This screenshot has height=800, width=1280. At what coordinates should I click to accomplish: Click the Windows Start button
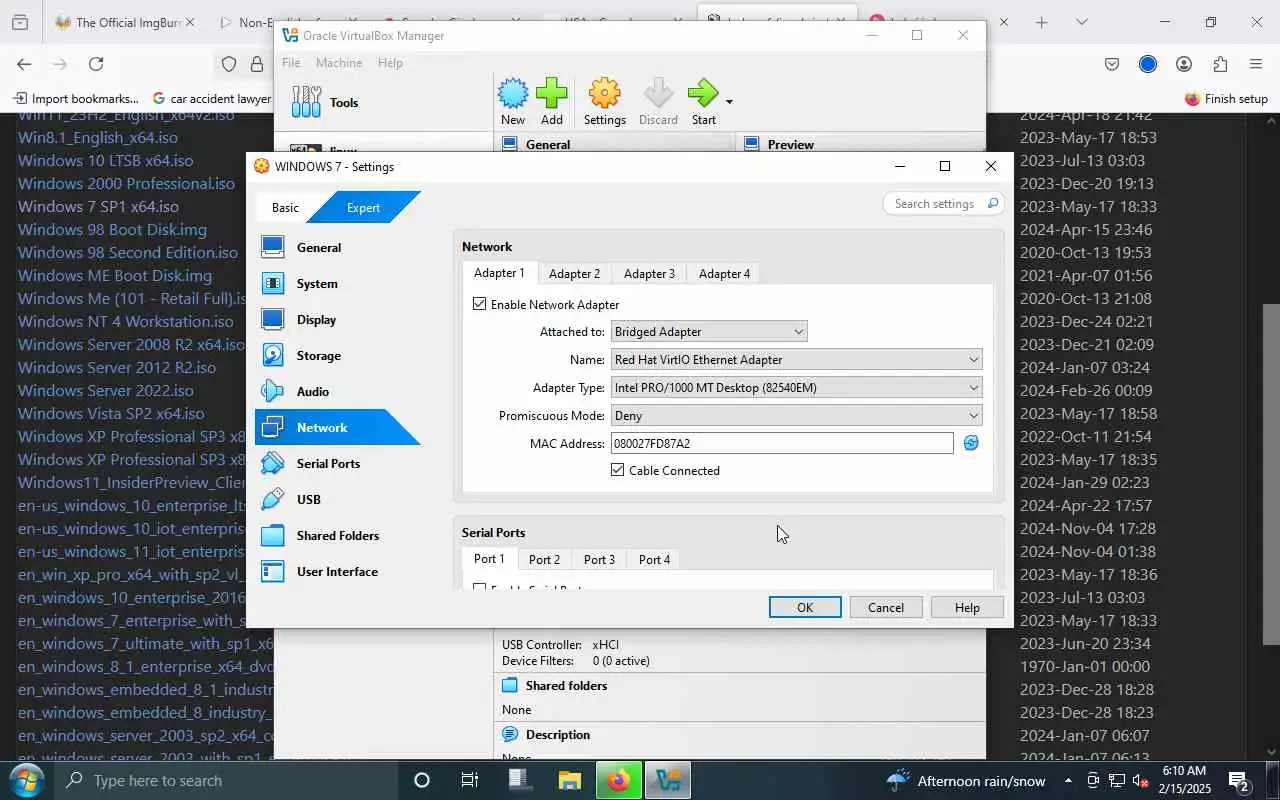(x=25, y=780)
